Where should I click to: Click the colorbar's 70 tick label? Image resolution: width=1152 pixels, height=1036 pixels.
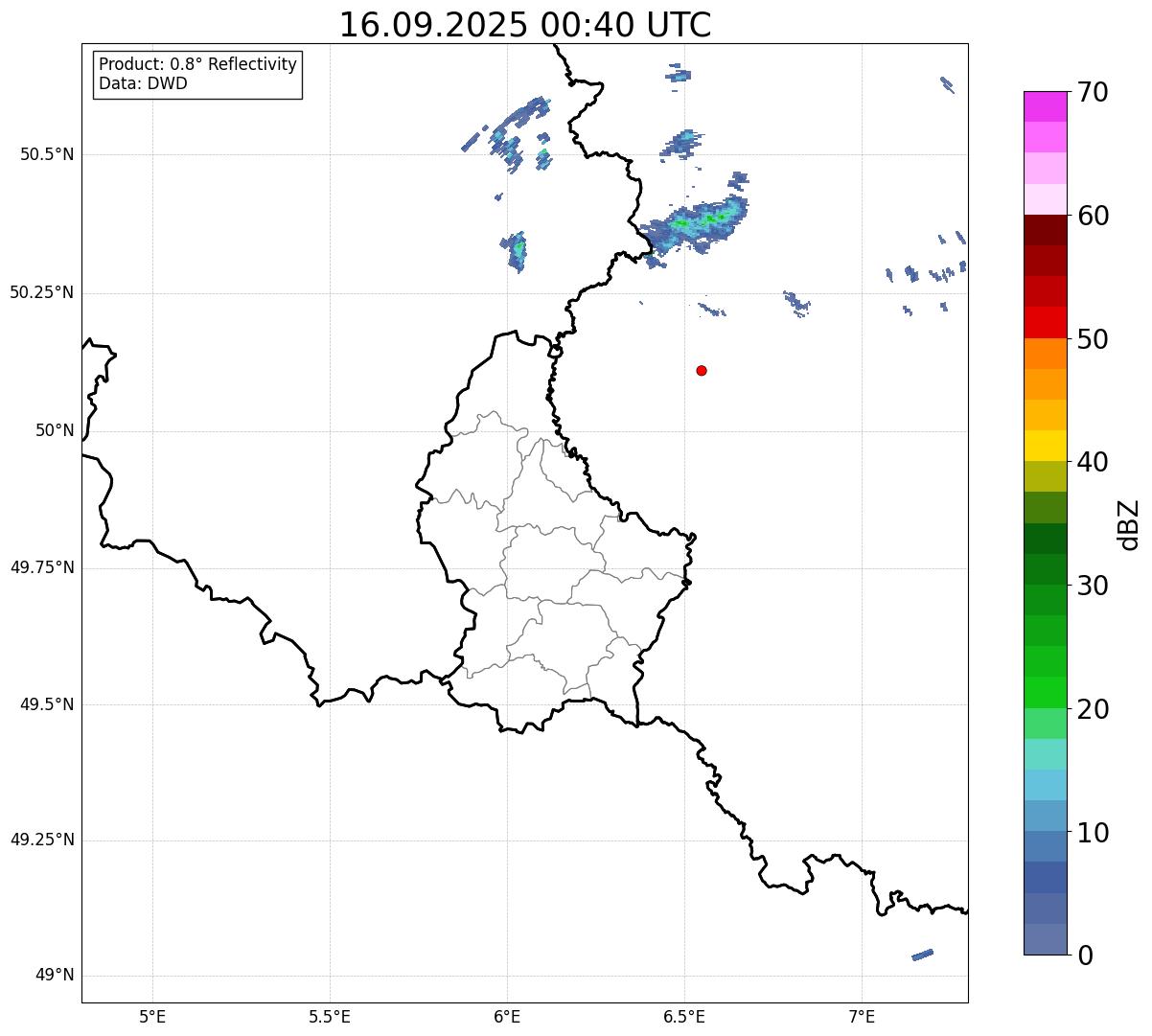pos(1093,92)
